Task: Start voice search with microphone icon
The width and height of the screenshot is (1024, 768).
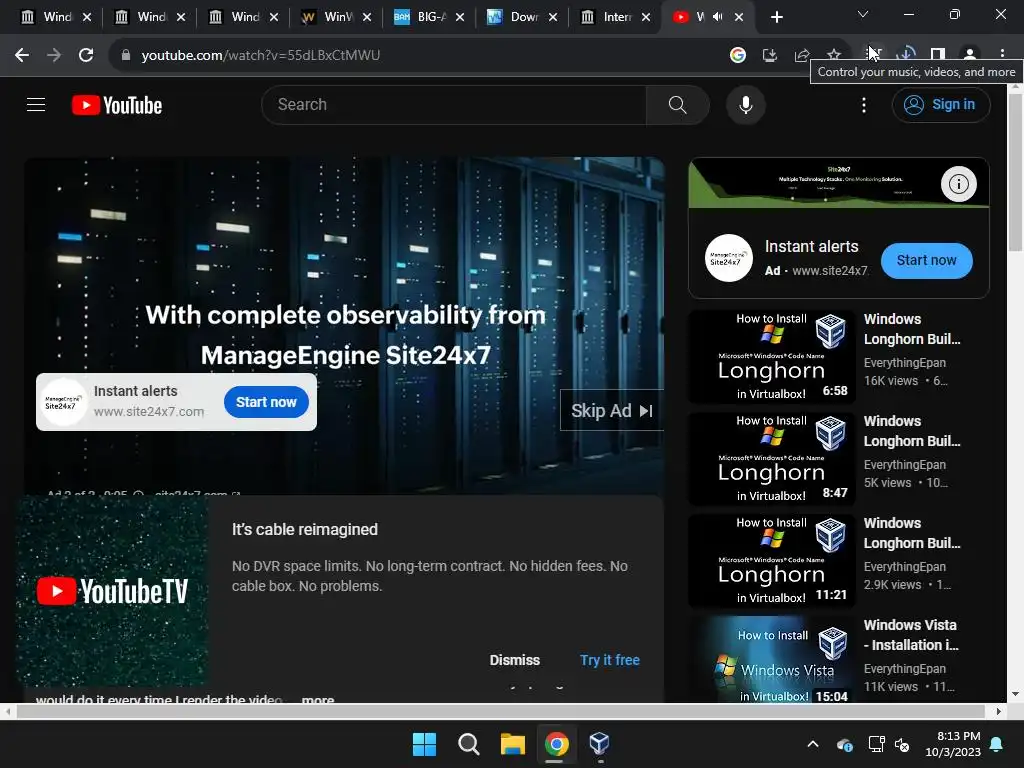Action: pos(745,104)
